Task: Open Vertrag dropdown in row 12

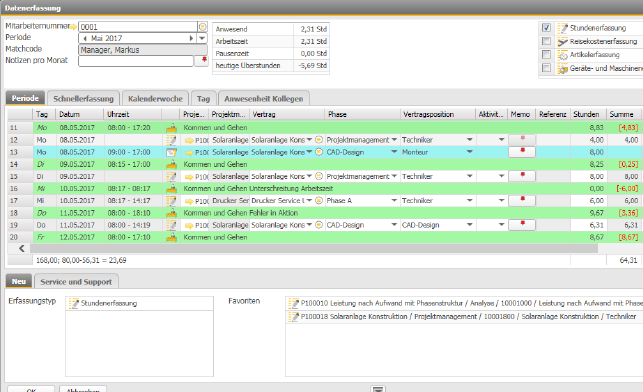Action: pos(309,140)
